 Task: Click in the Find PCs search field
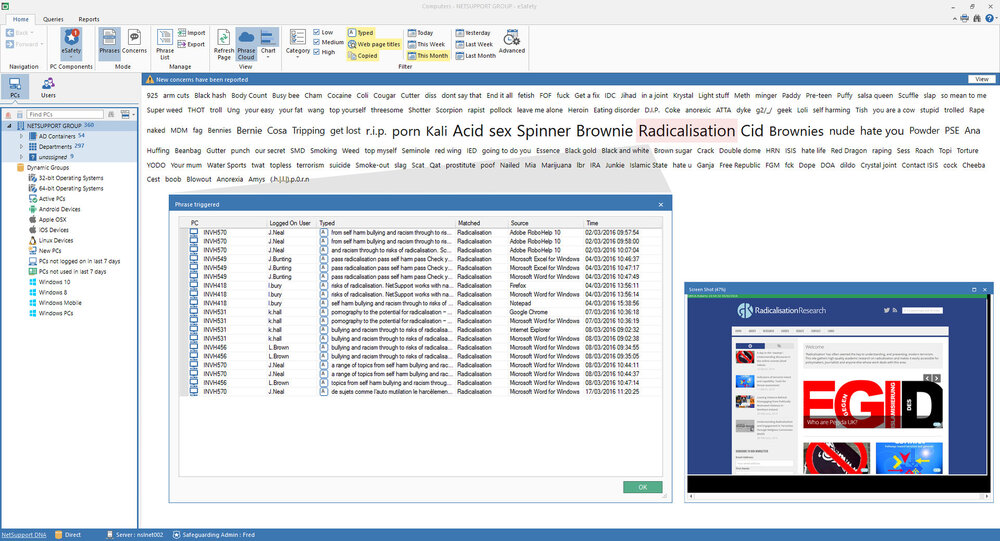tap(64, 114)
